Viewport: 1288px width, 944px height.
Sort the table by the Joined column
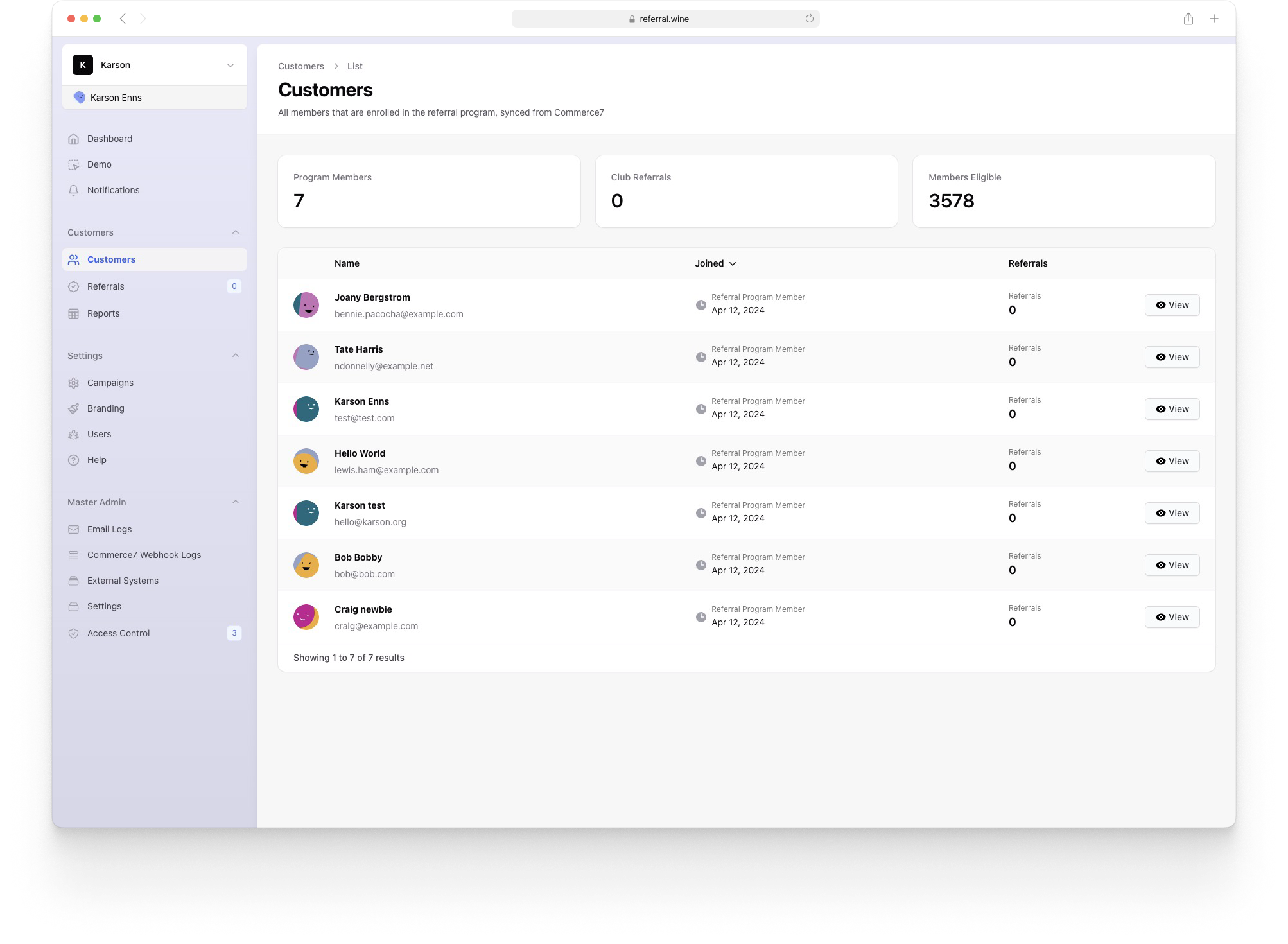(x=715, y=263)
